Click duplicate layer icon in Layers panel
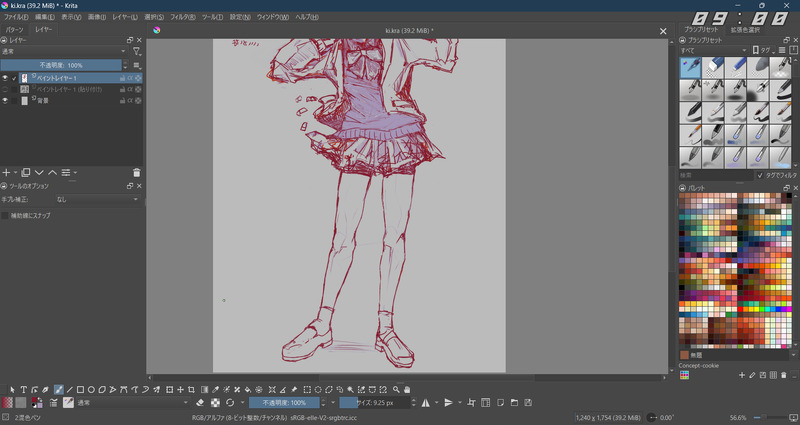800x425 pixels. pos(26,173)
